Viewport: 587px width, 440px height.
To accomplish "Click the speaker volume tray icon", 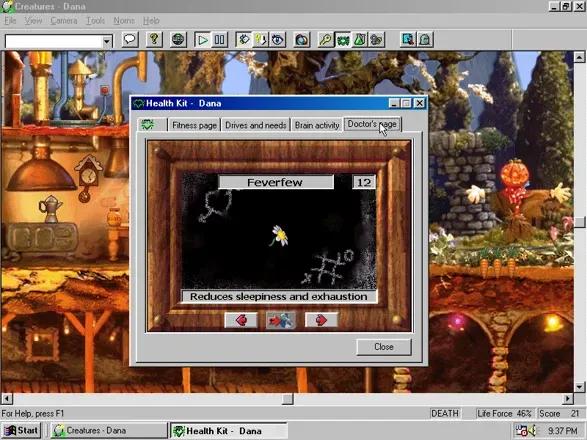I will [x=532, y=431].
